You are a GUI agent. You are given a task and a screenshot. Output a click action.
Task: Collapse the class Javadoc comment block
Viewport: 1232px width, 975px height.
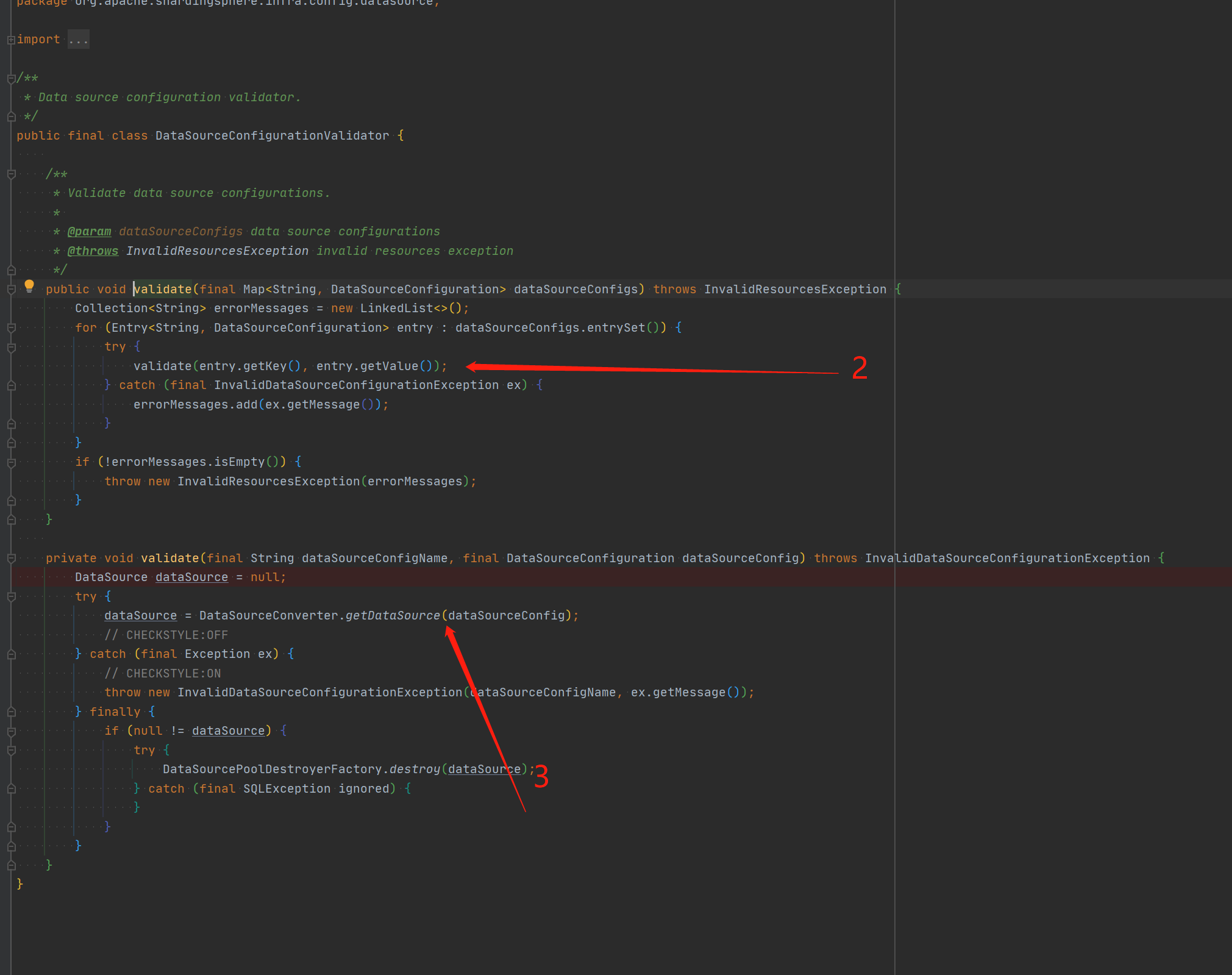[x=11, y=79]
